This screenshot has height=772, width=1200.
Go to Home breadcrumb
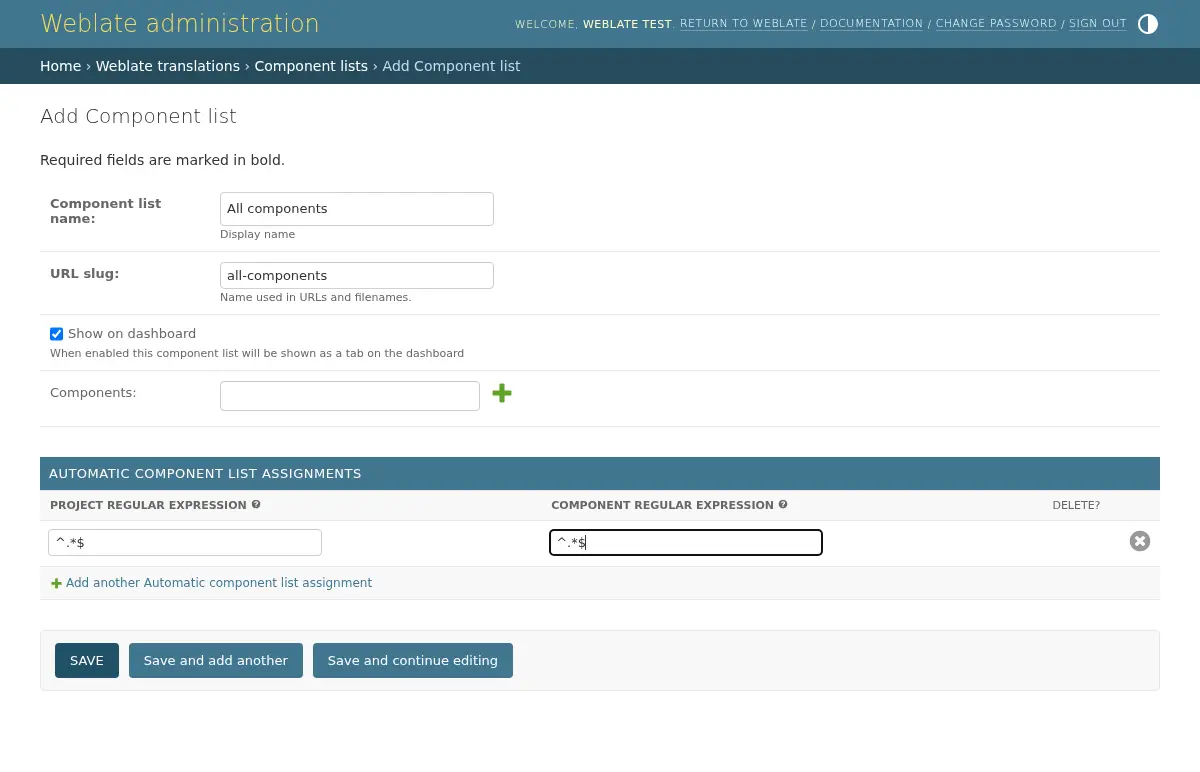(x=61, y=66)
